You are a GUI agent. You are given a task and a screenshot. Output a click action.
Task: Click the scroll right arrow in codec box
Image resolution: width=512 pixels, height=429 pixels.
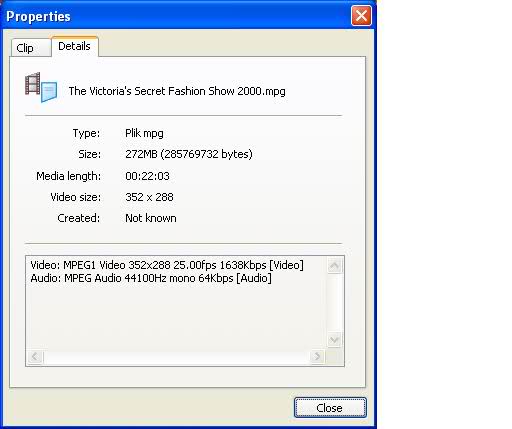click(x=317, y=357)
